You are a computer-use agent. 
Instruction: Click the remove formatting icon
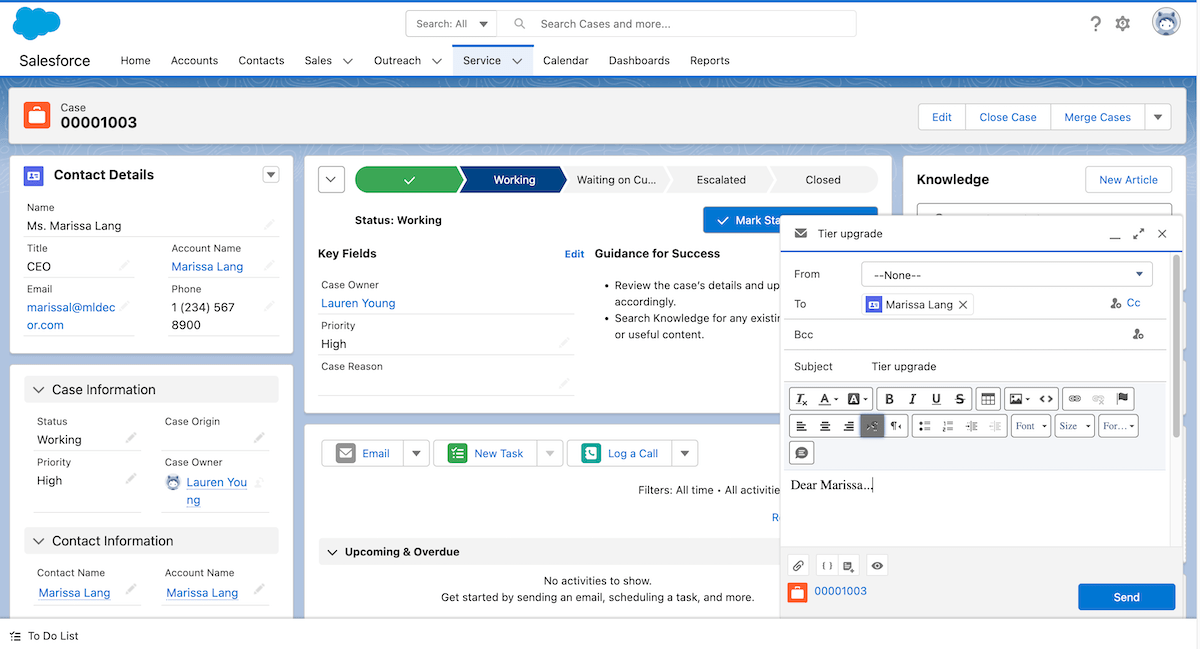click(x=802, y=399)
